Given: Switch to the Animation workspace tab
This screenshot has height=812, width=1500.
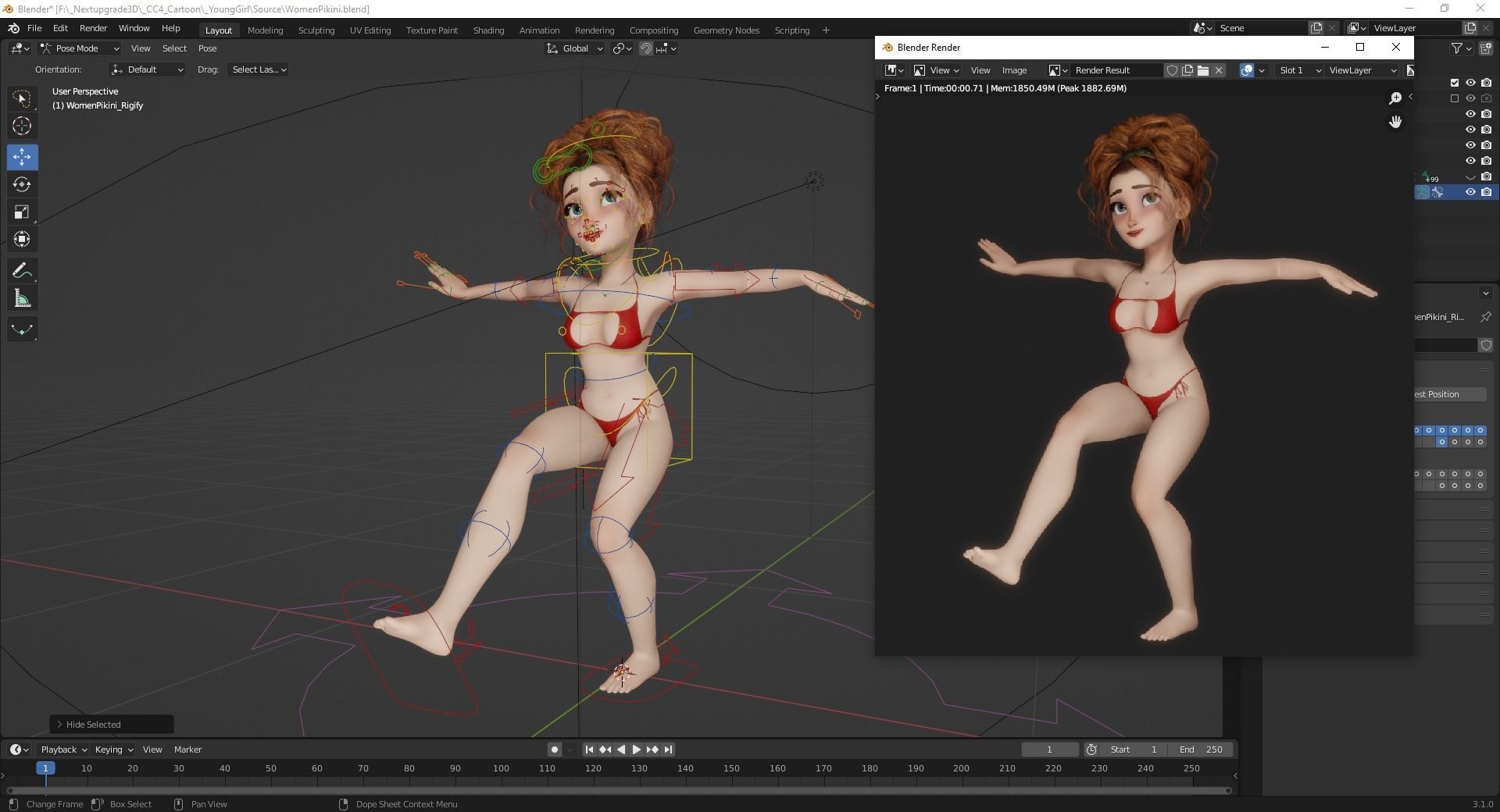Looking at the screenshot, I should pos(539,30).
